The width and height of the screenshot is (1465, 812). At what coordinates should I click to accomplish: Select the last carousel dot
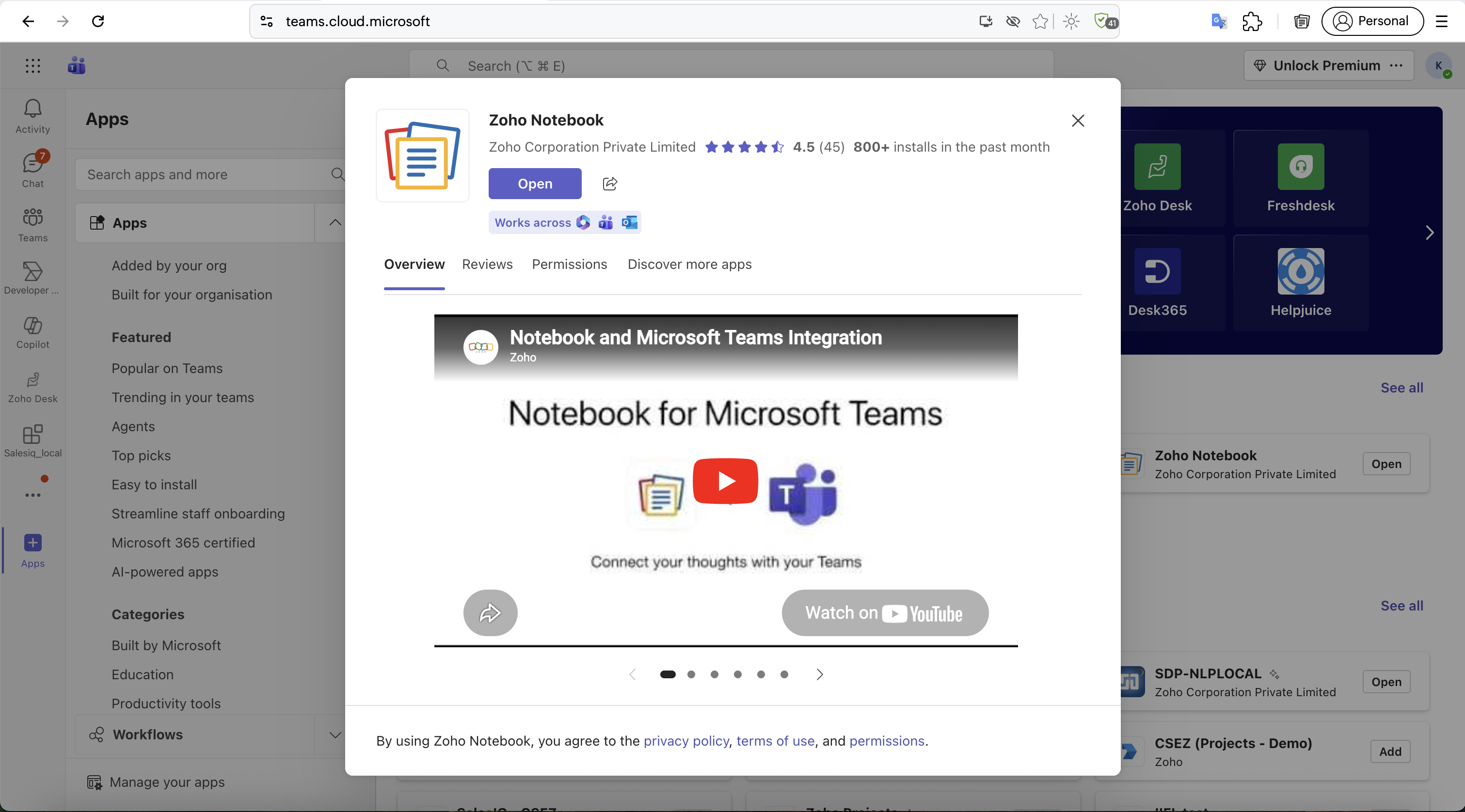point(784,674)
